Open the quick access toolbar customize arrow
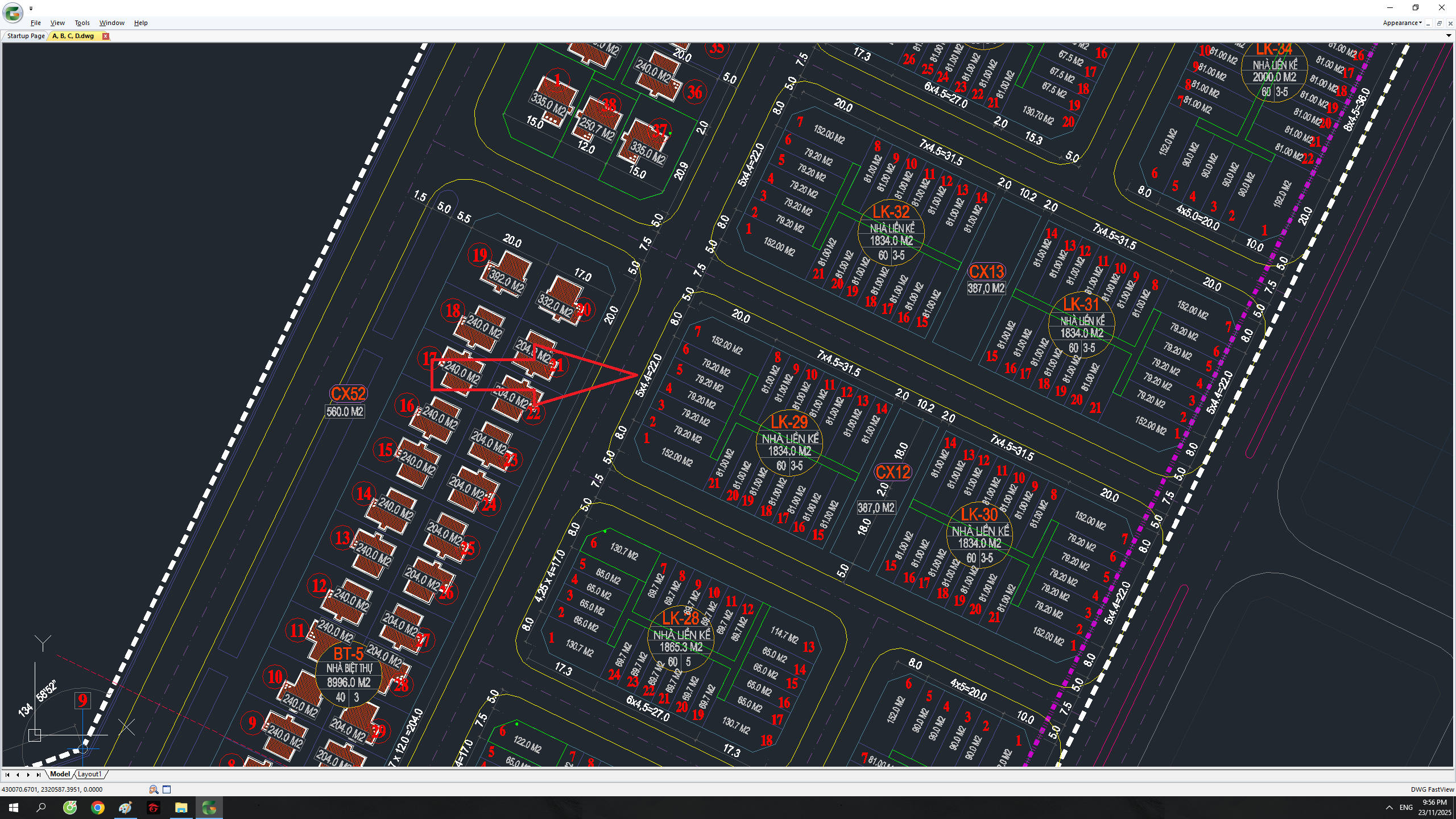The width and height of the screenshot is (1456, 819). tap(31, 9)
